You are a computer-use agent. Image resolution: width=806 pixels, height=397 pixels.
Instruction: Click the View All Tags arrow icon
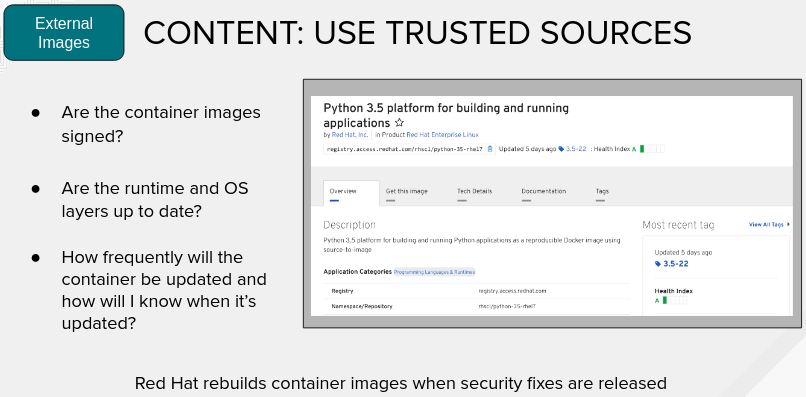point(789,225)
